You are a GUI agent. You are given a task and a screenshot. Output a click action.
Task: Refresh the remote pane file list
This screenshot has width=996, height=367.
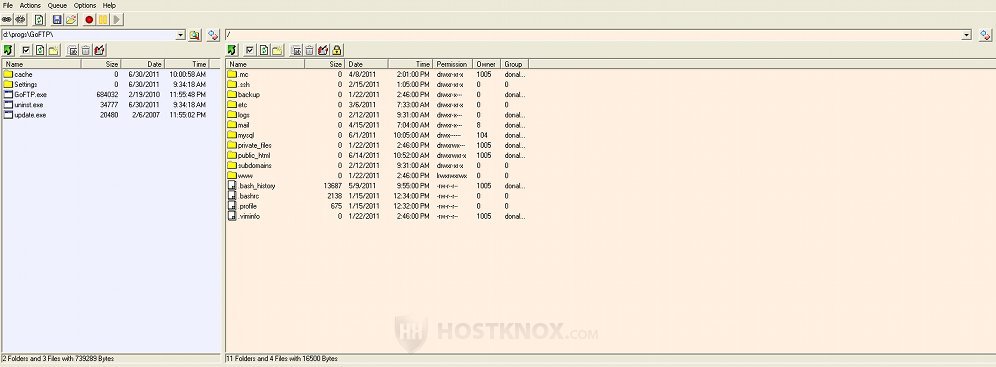tap(264, 50)
